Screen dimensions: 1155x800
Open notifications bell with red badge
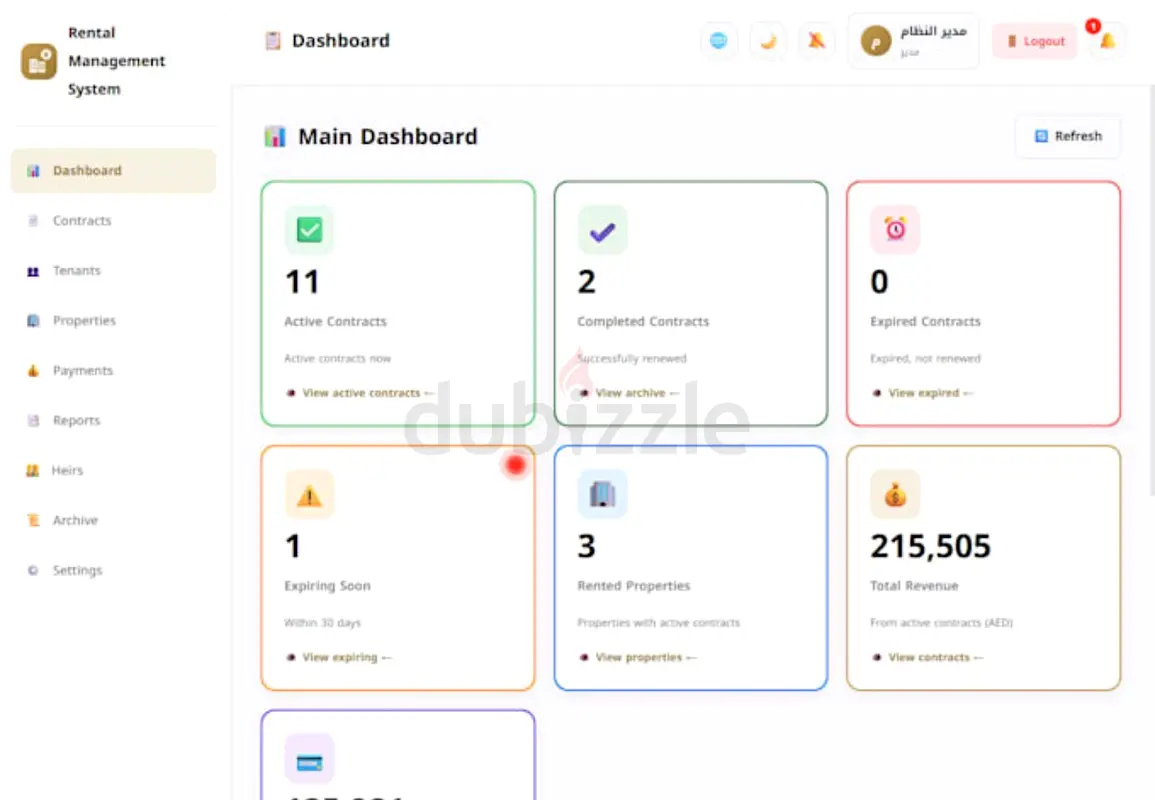pos(1106,41)
